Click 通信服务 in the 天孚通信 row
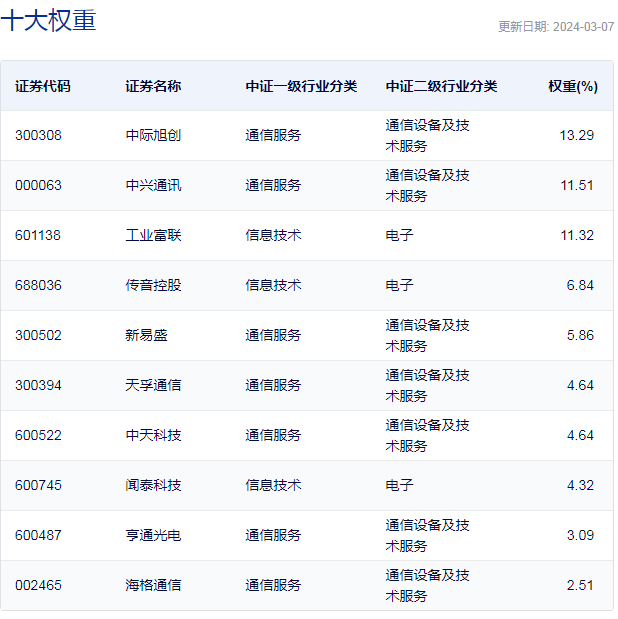618x619 pixels. 273,385
